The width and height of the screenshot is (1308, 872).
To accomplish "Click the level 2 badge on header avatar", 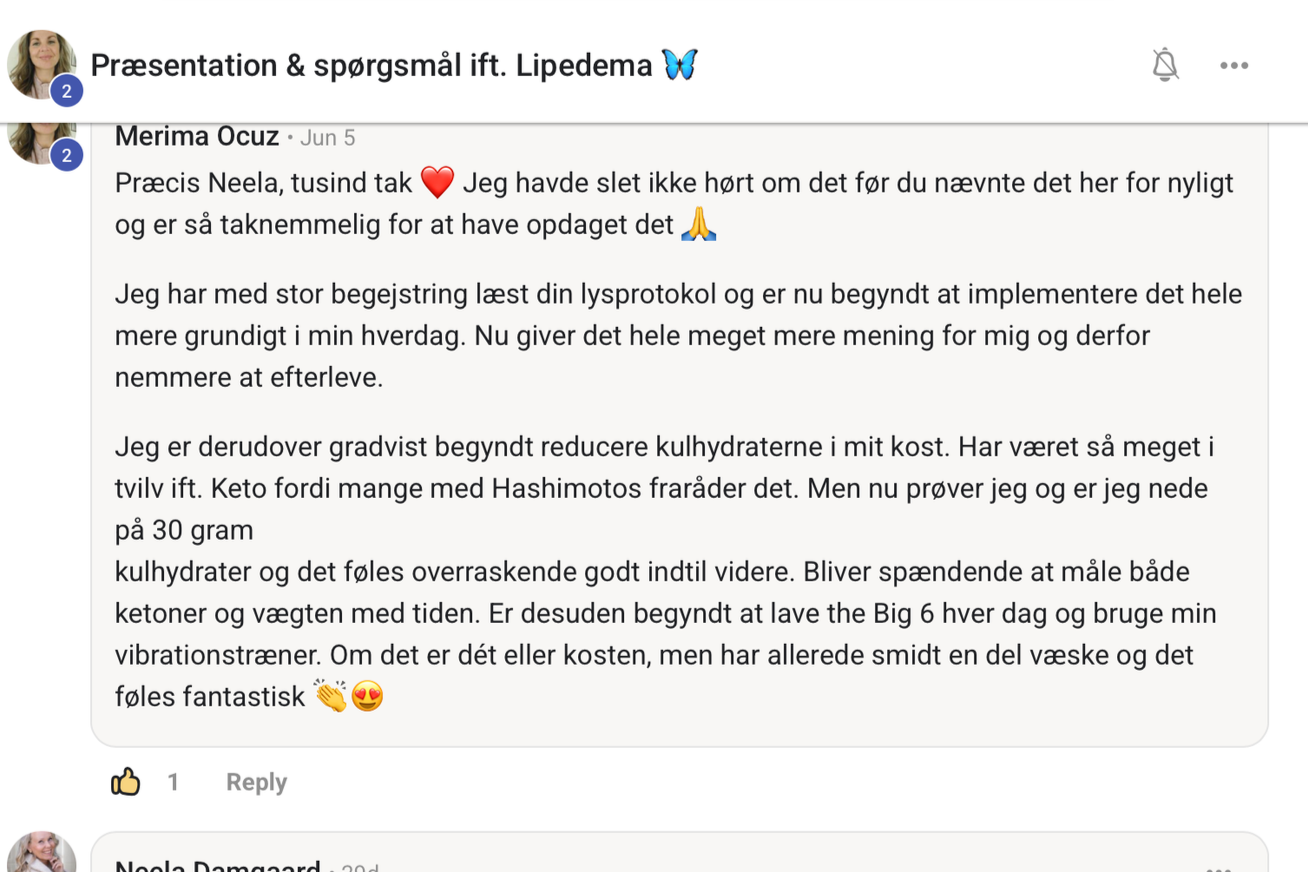I will point(66,91).
